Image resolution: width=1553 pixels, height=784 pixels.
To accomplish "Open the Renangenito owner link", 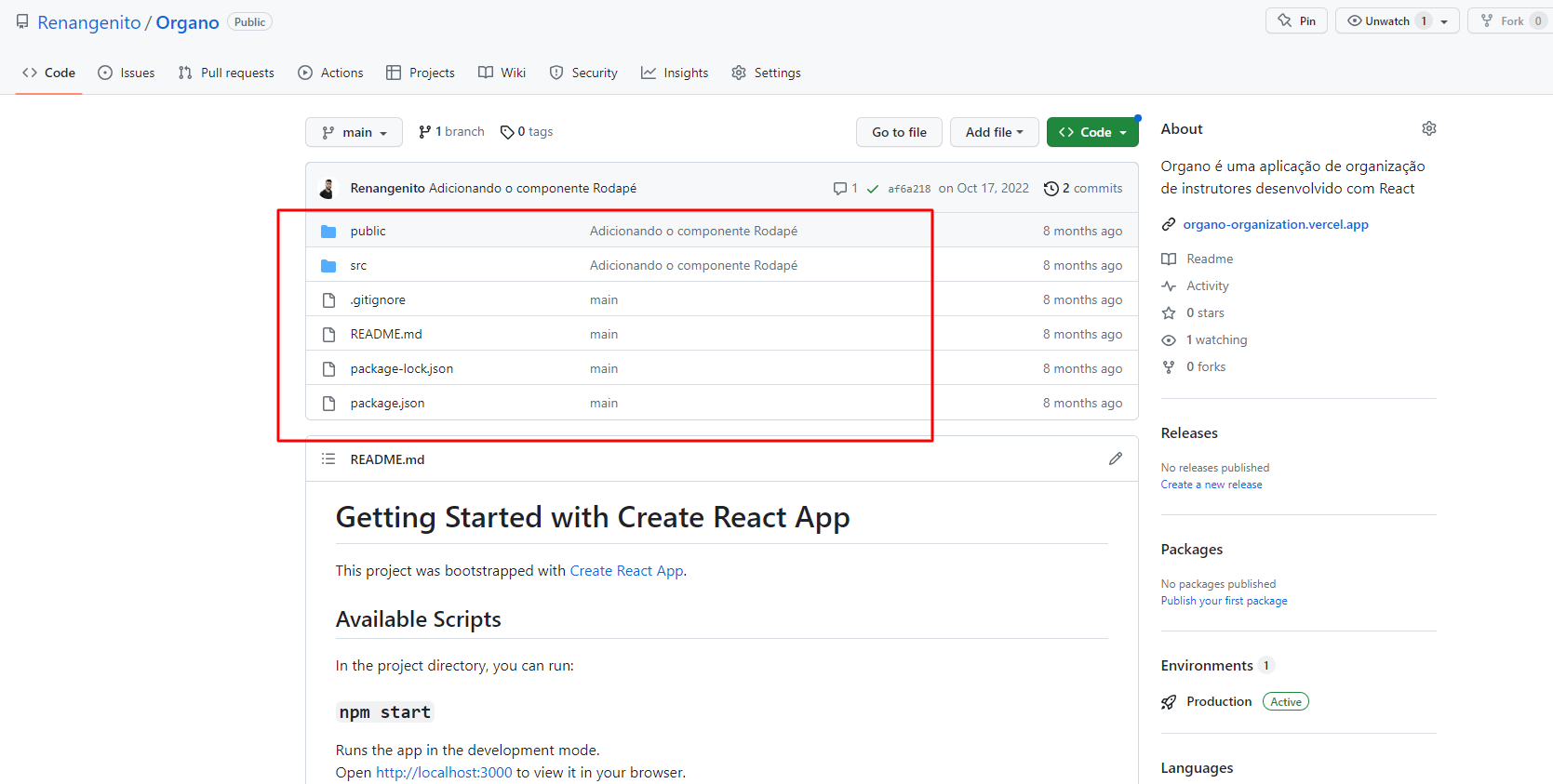I will click(x=89, y=22).
